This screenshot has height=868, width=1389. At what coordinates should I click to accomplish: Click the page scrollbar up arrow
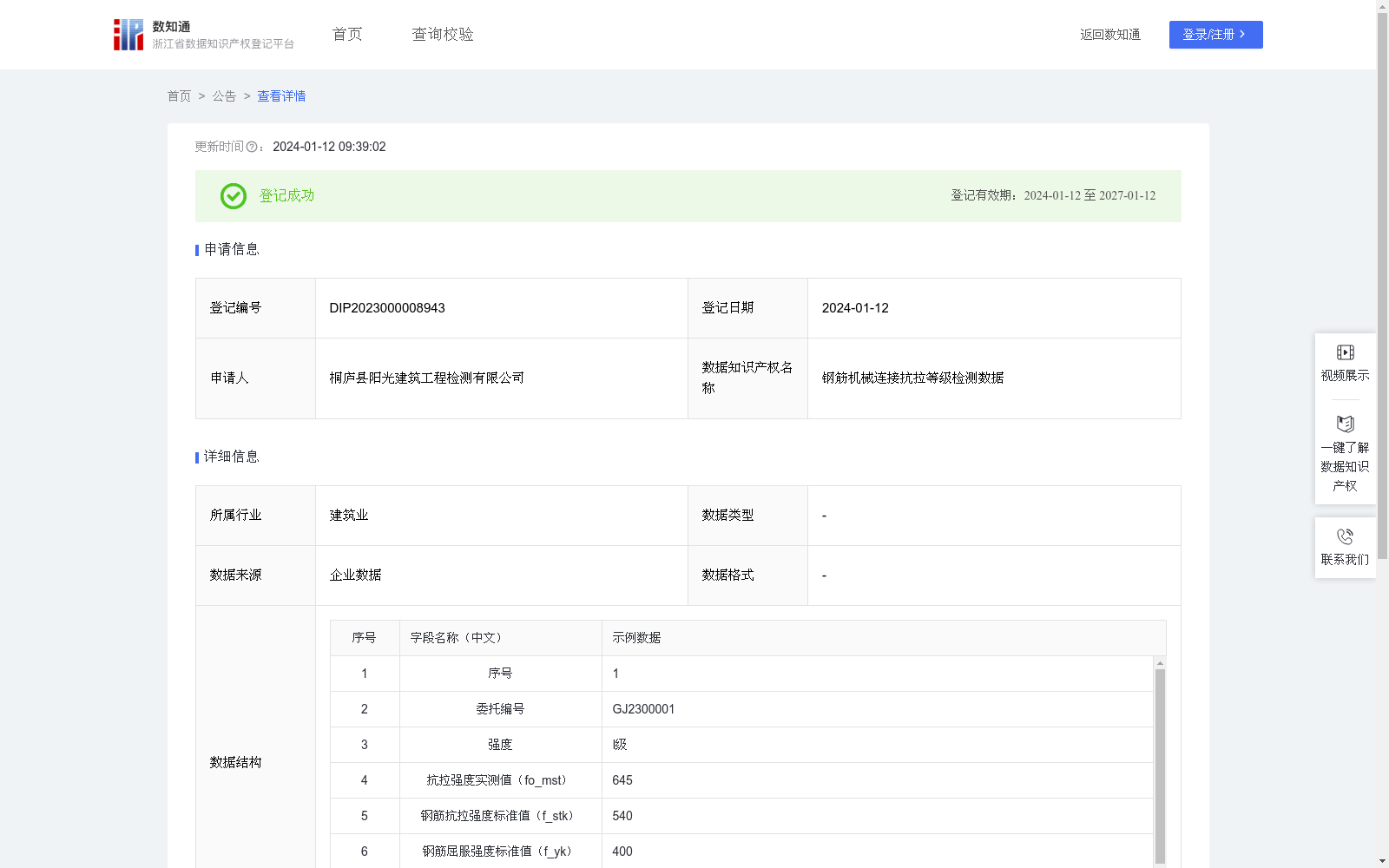click(1382, 6)
